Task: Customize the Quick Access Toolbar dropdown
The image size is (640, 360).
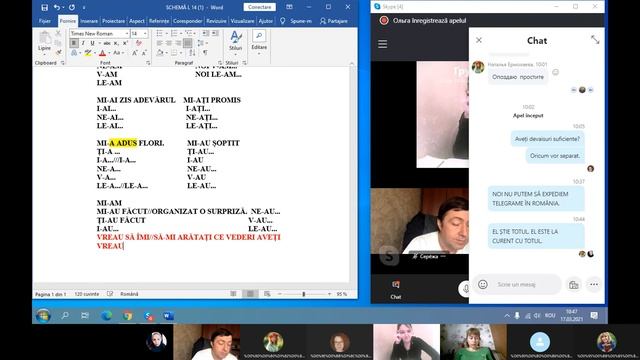Action: click(x=84, y=7)
